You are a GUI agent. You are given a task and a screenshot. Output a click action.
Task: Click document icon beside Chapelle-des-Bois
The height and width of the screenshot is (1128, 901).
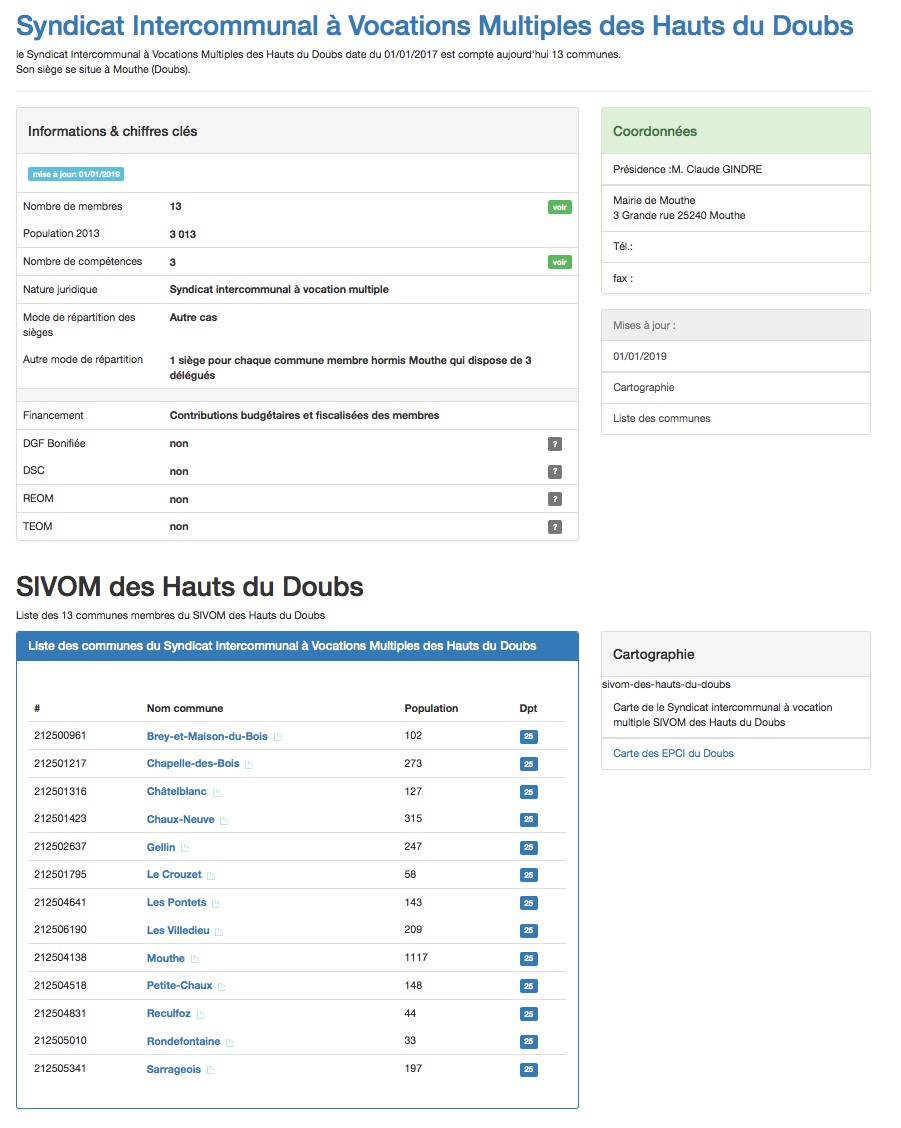click(x=249, y=765)
